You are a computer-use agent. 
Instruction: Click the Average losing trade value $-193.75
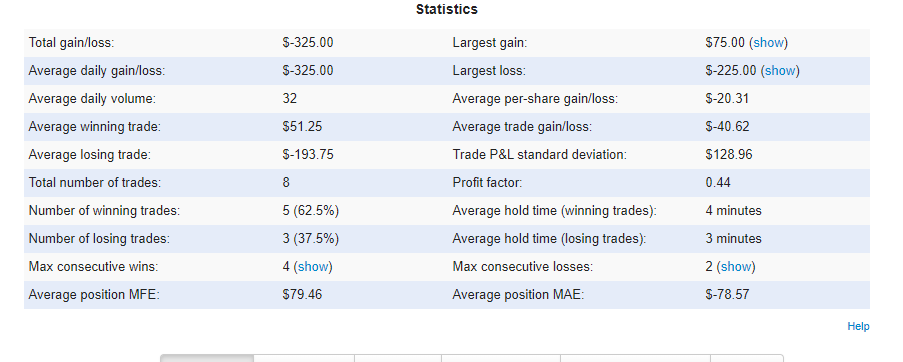308,155
